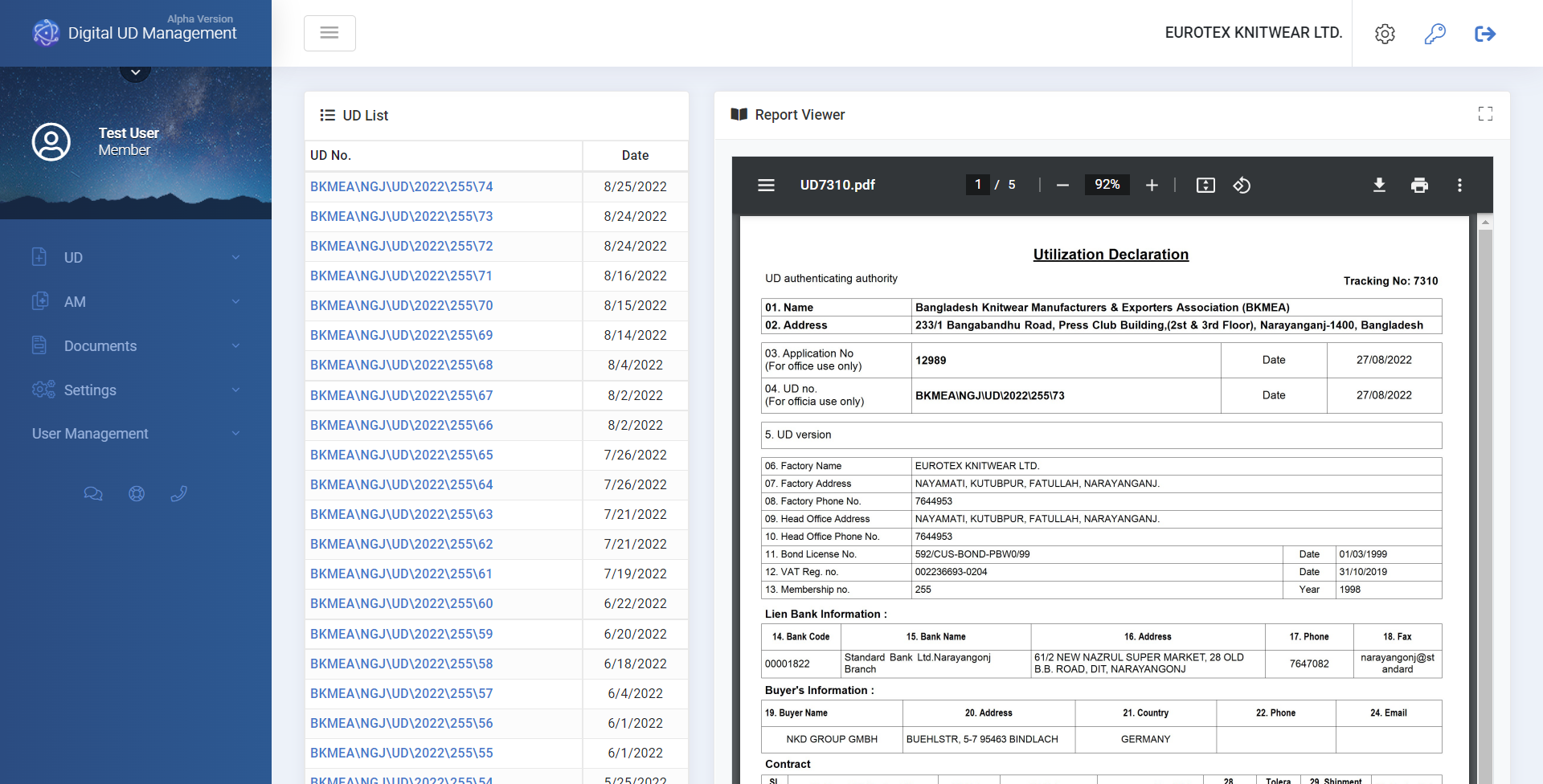This screenshot has height=784, width=1543.
Task: Click the PDF page number field
Action: (x=977, y=185)
